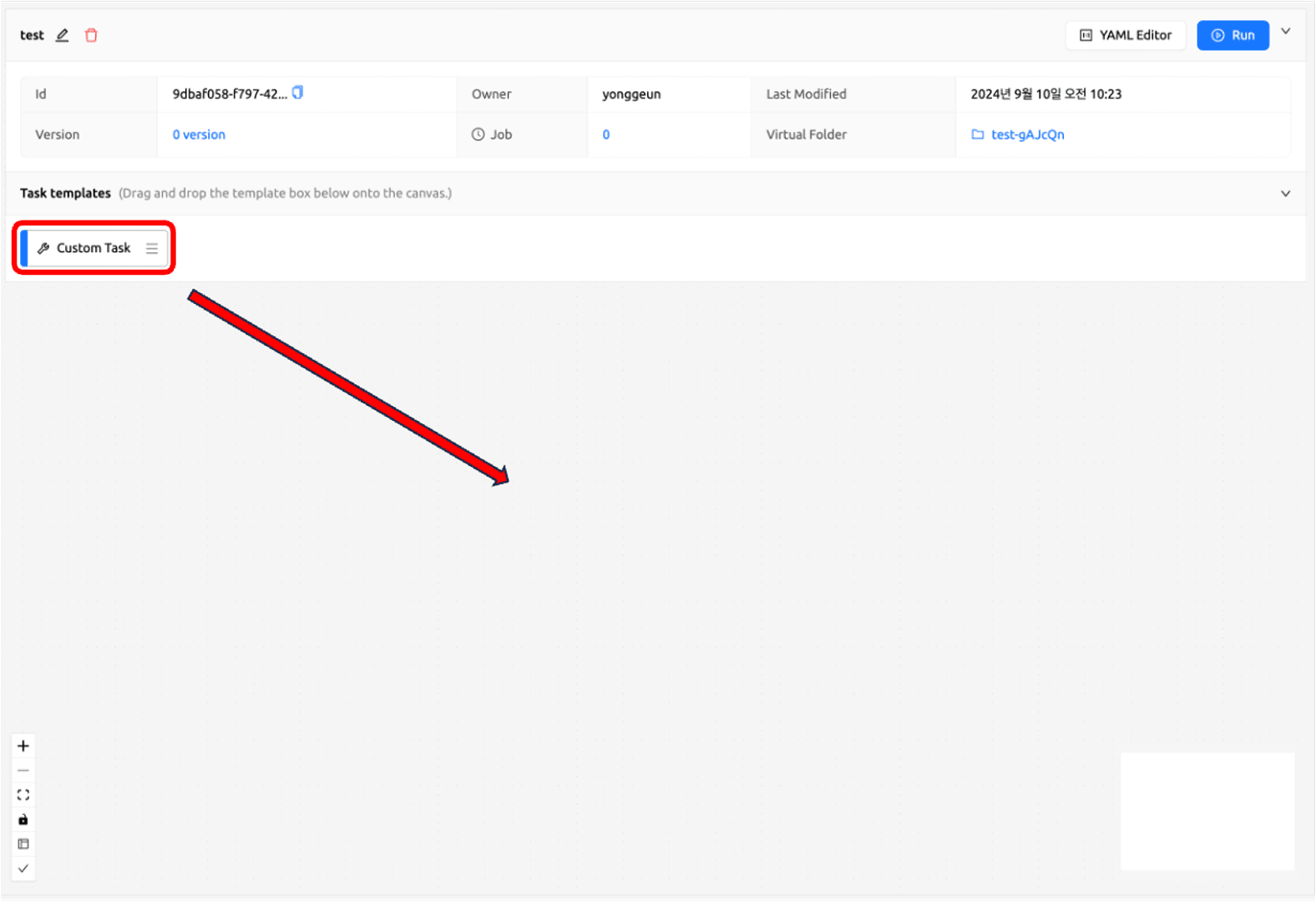1316x902 pixels.
Task: Open the 0 version link
Action: (x=199, y=134)
